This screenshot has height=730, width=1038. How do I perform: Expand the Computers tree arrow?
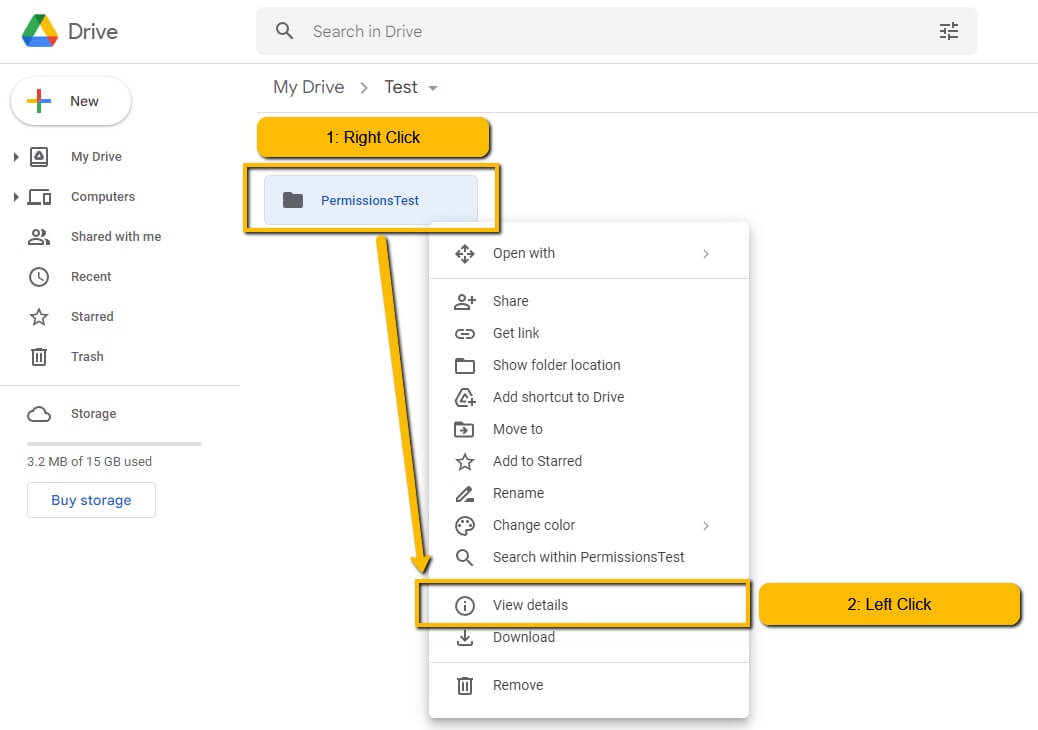coord(16,197)
